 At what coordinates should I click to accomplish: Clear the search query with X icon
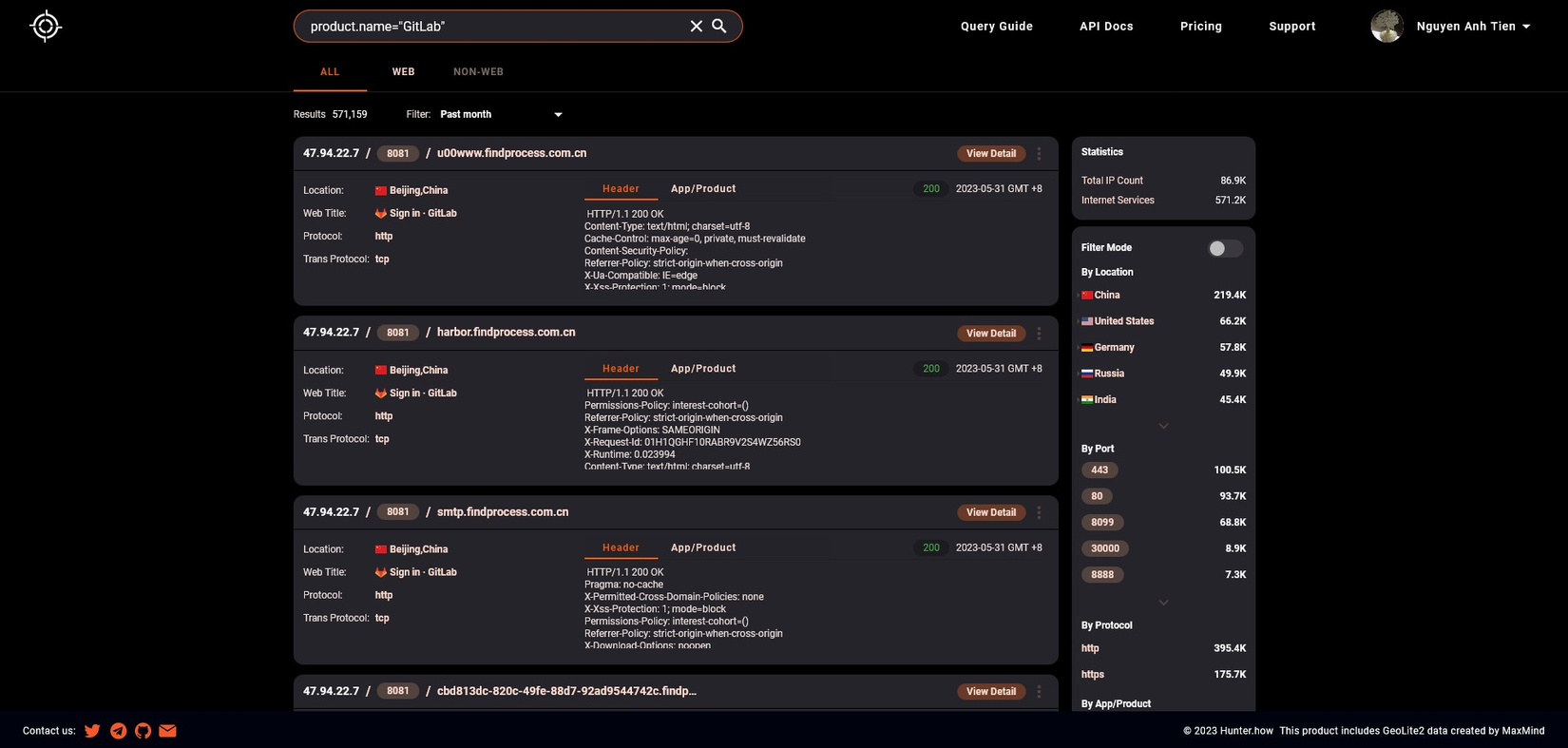696,27
